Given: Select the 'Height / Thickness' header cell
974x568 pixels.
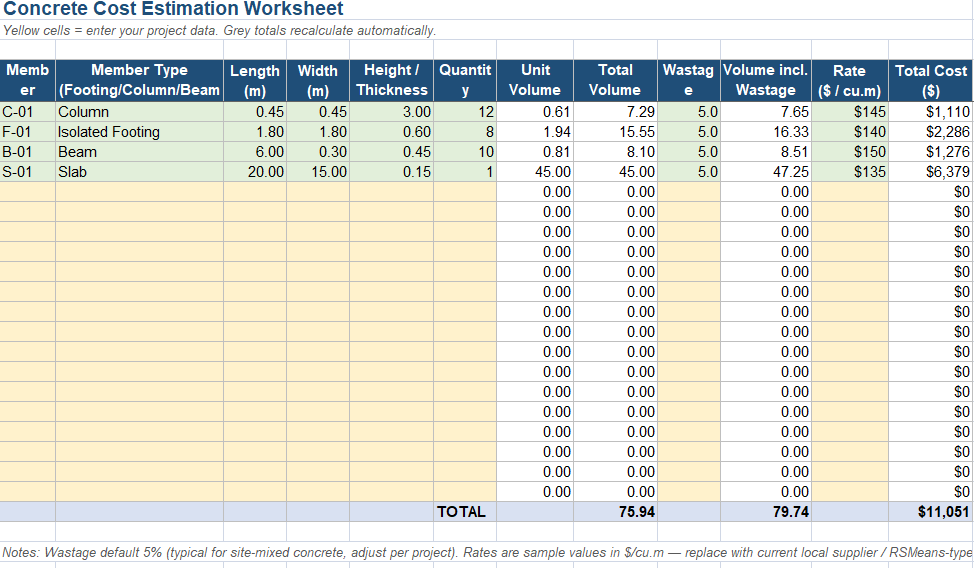Looking at the screenshot, I should pyautogui.click(x=392, y=80).
